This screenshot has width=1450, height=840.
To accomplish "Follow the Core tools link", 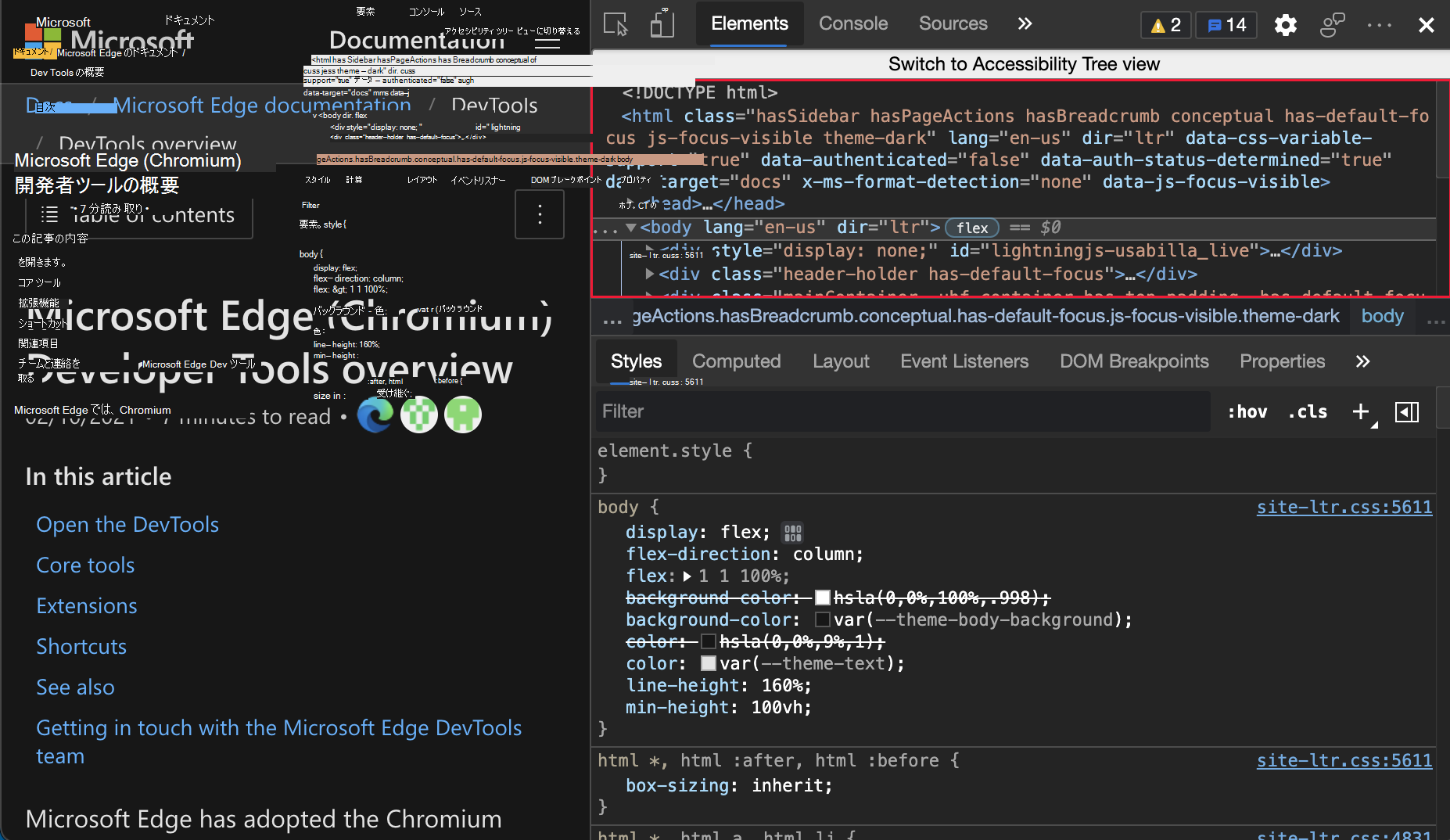I will point(85,565).
